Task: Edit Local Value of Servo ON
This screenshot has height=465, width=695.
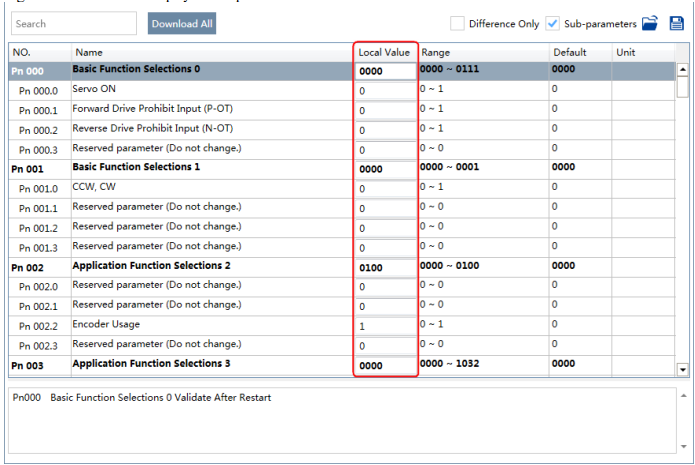Action: [x=385, y=91]
